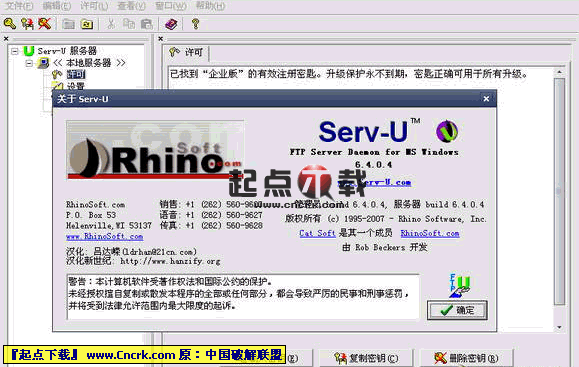Image resolution: width=579 pixels, height=367 pixels.
Task: Click the 由 Rob Beckers 开发 text
Action: click(384, 247)
